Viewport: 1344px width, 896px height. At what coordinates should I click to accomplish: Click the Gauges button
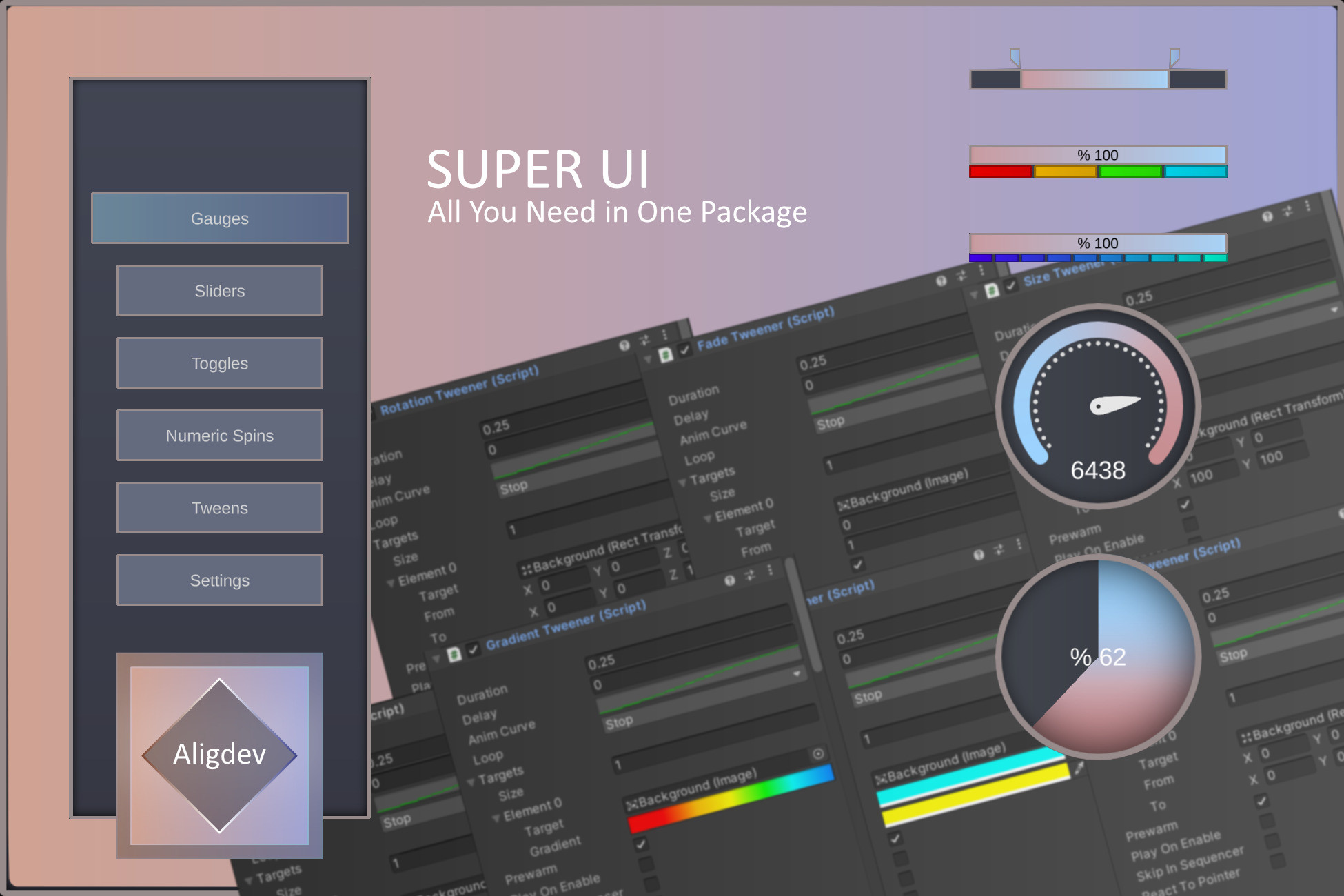point(219,218)
